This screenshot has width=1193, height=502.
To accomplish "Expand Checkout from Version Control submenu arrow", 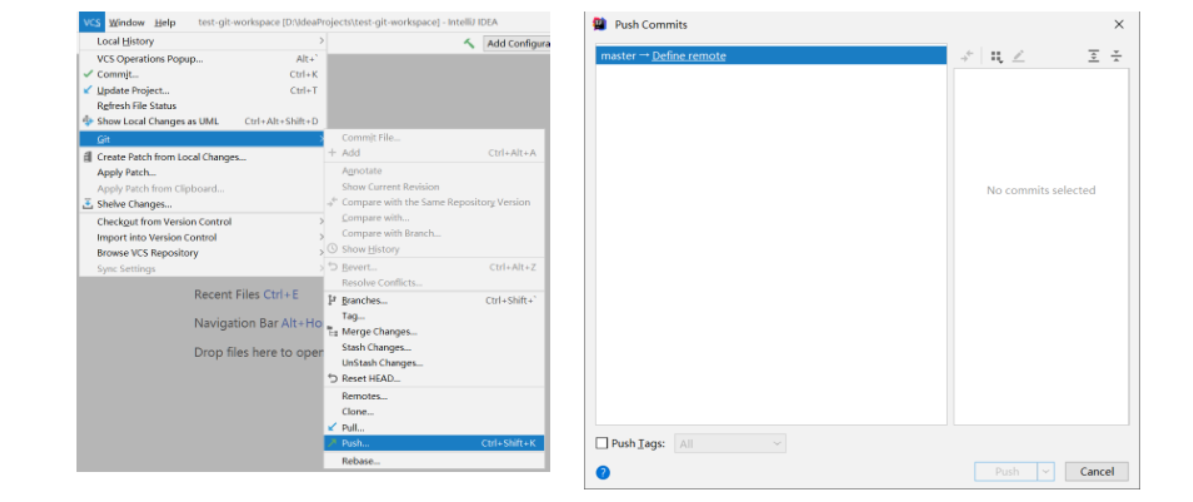I will pyautogui.click(x=321, y=222).
